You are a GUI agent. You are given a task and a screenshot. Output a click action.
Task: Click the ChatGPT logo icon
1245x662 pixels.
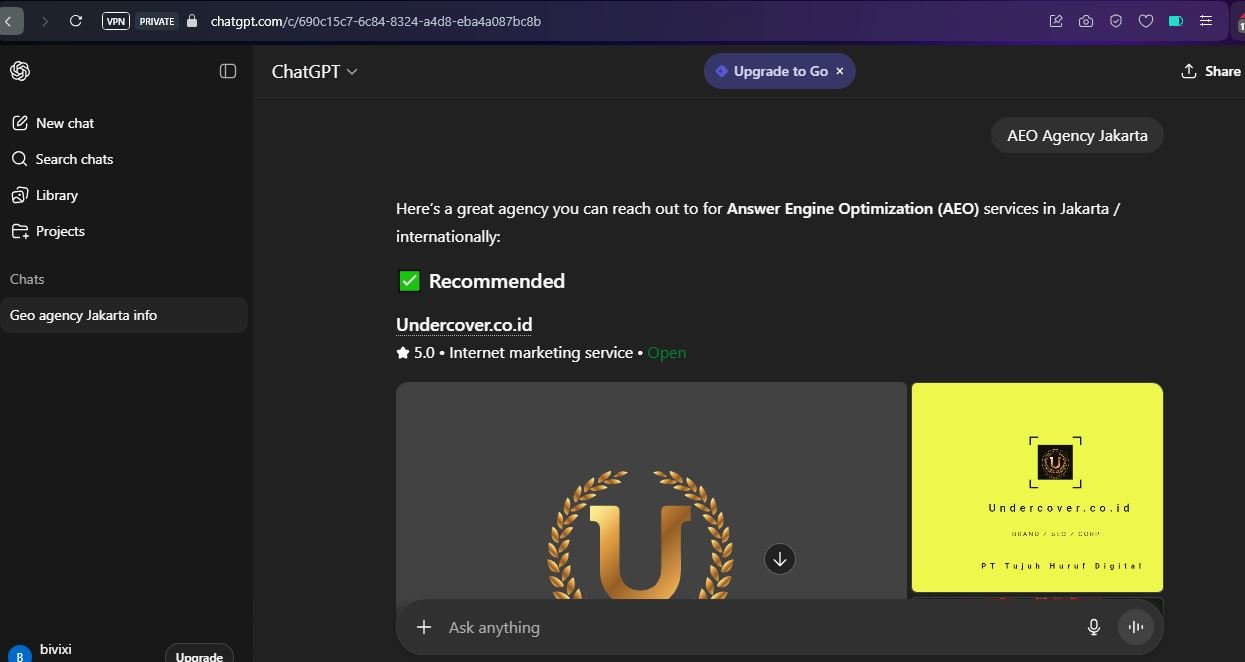(20, 71)
